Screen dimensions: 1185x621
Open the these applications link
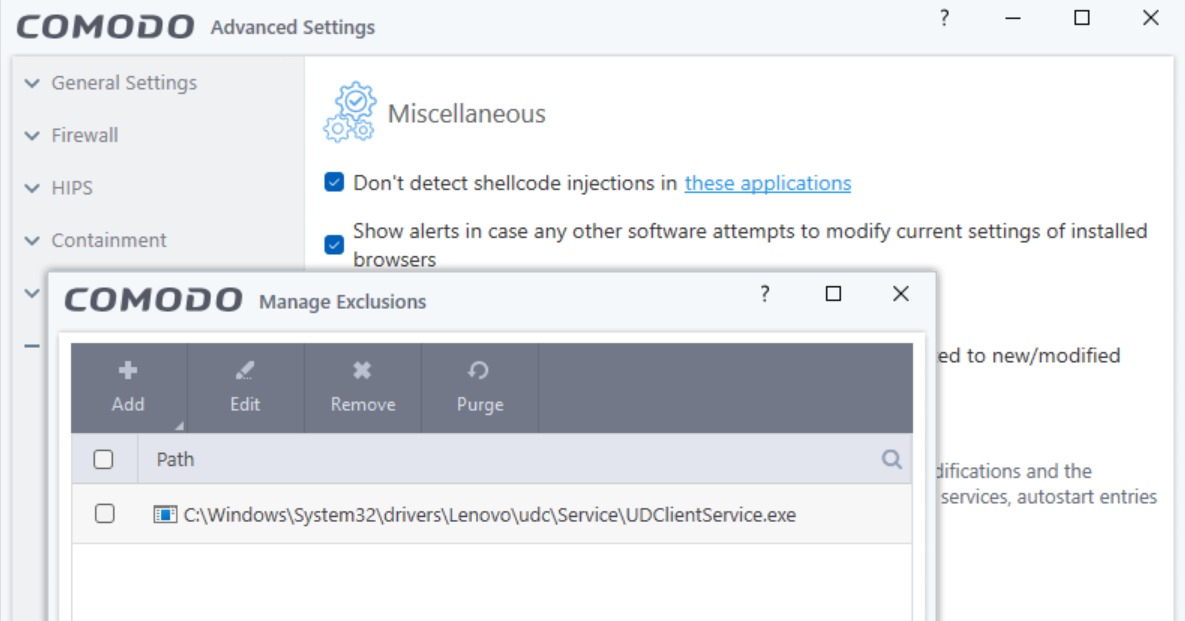[x=767, y=183]
